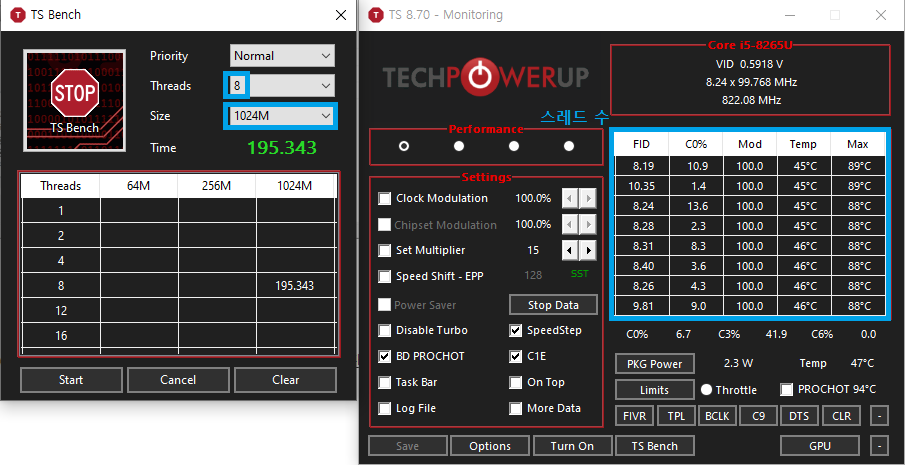Check the More Data option

coord(516,408)
